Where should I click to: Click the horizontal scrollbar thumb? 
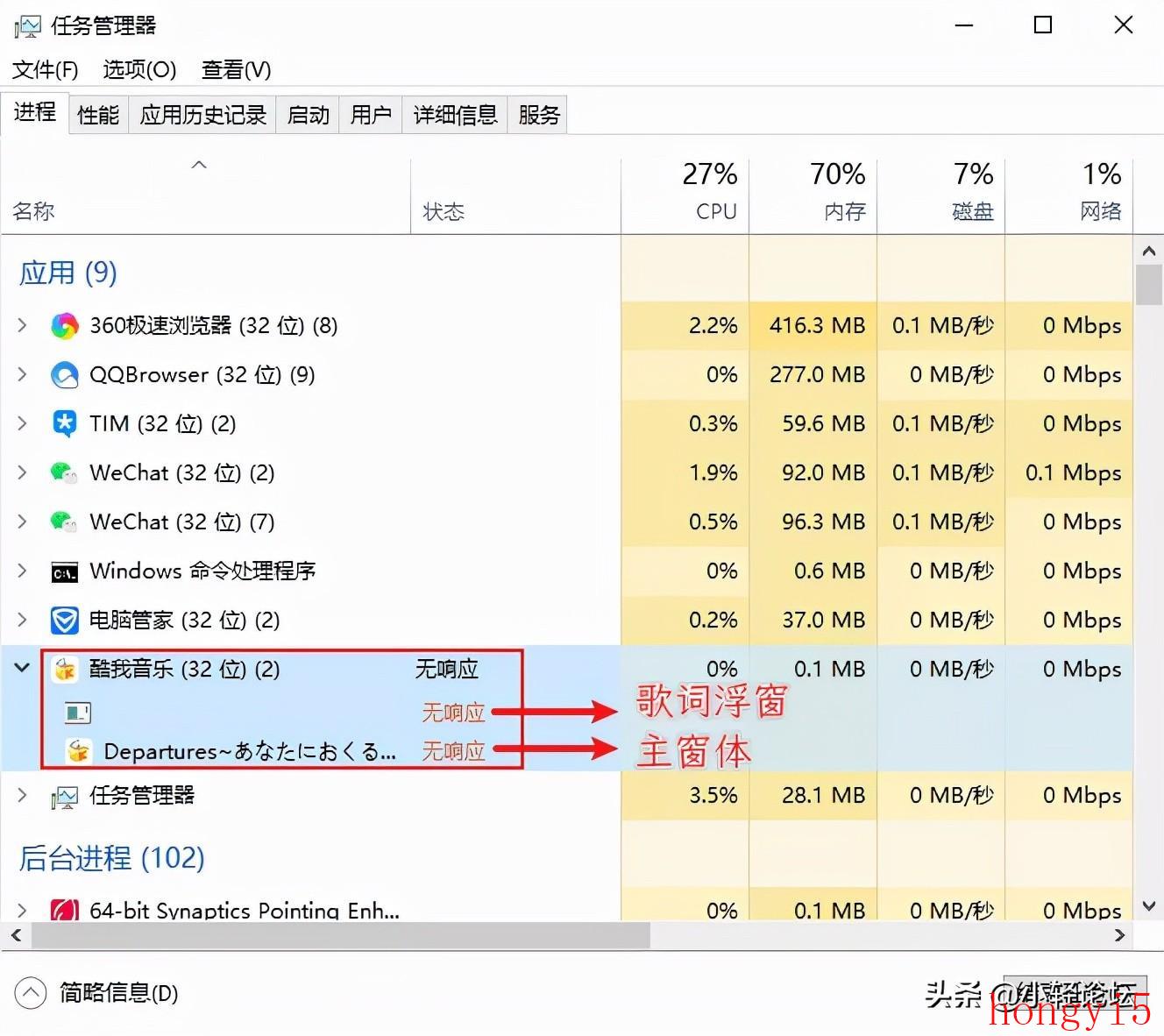click(341, 935)
